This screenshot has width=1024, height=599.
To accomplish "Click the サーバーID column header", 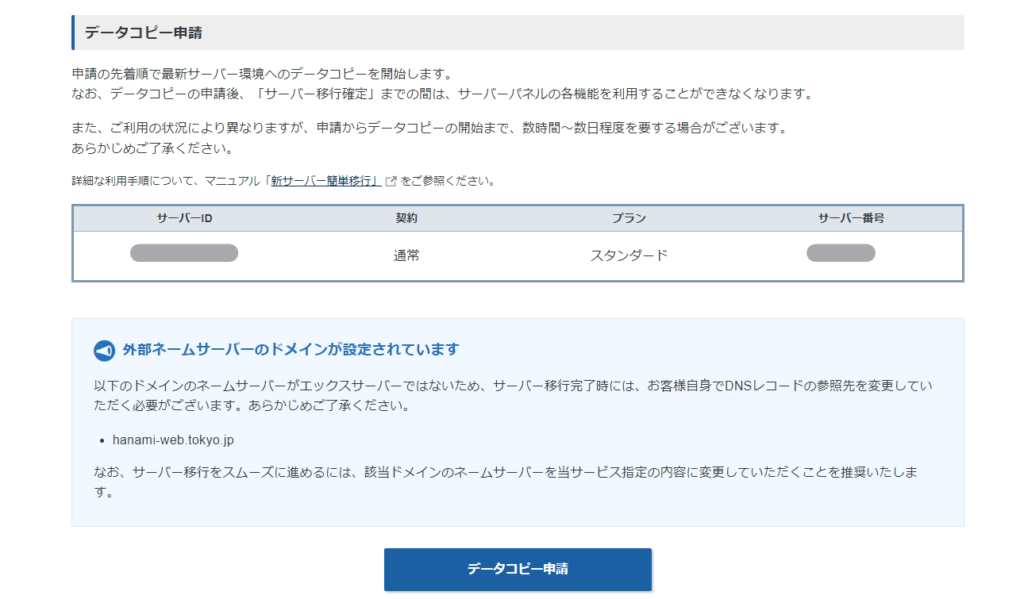I will 184,218.
